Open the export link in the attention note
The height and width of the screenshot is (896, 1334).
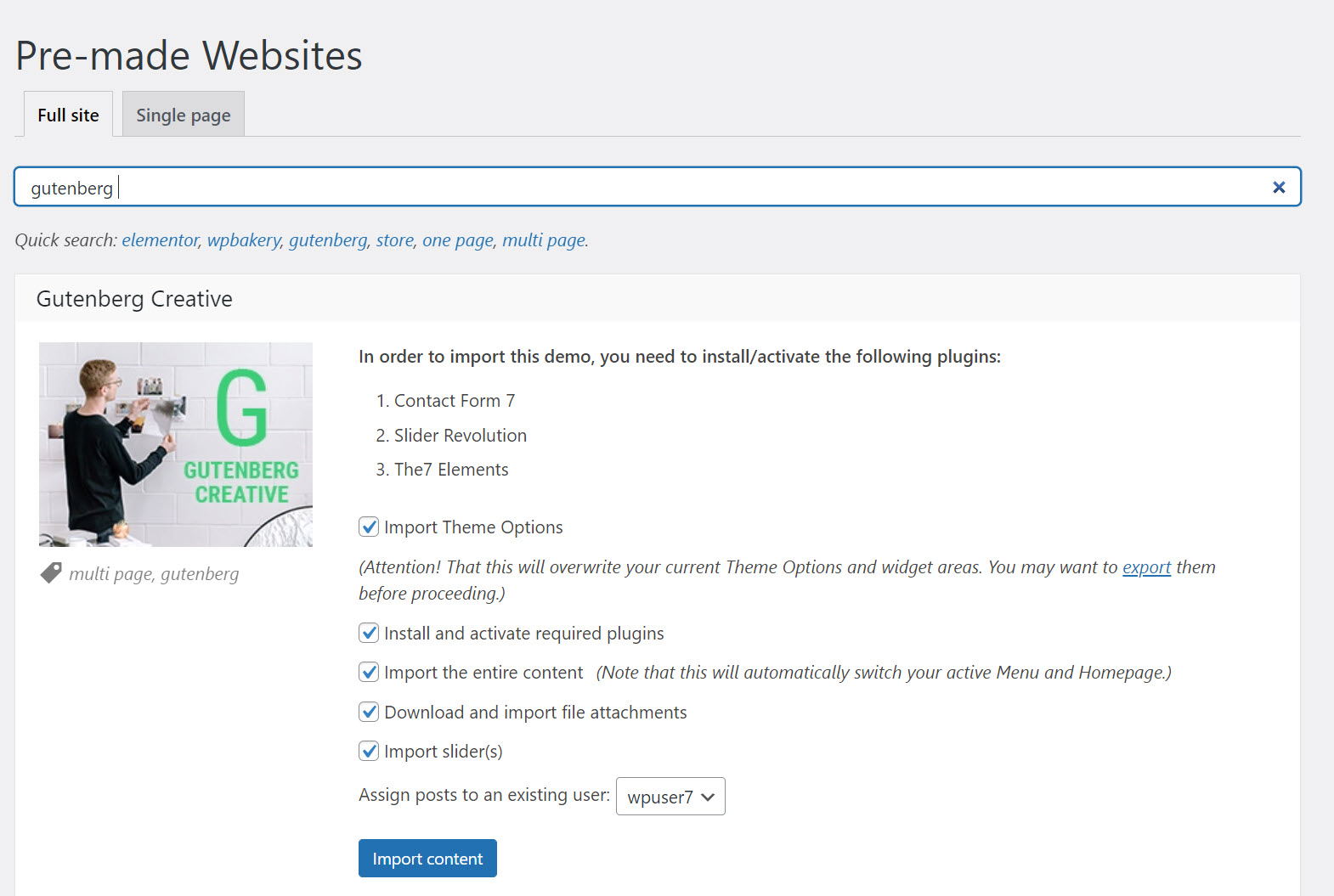point(1146,567)
